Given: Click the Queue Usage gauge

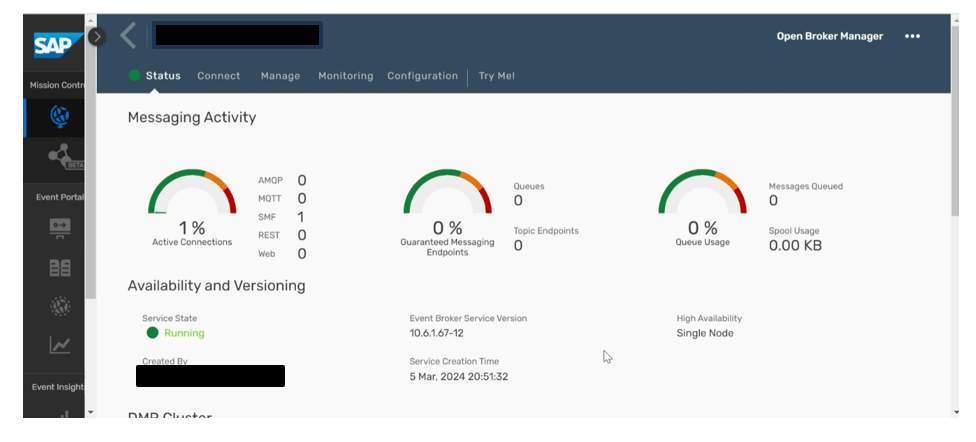Looking at the screenshot, I should coord(702,192).
